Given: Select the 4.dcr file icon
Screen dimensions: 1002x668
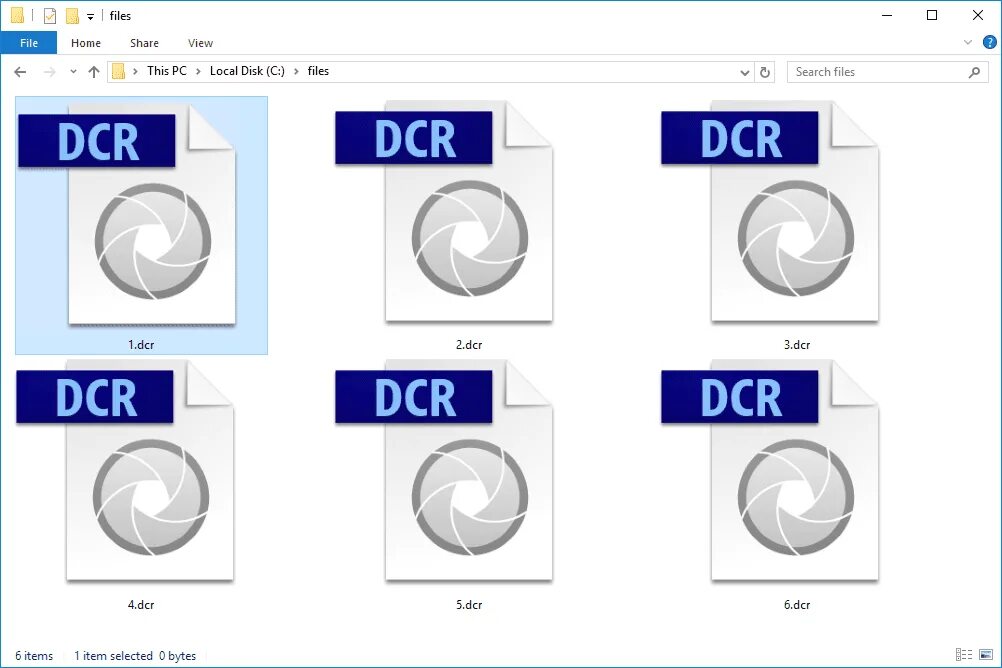Looking at the screenshot, I should coord(125,470).
